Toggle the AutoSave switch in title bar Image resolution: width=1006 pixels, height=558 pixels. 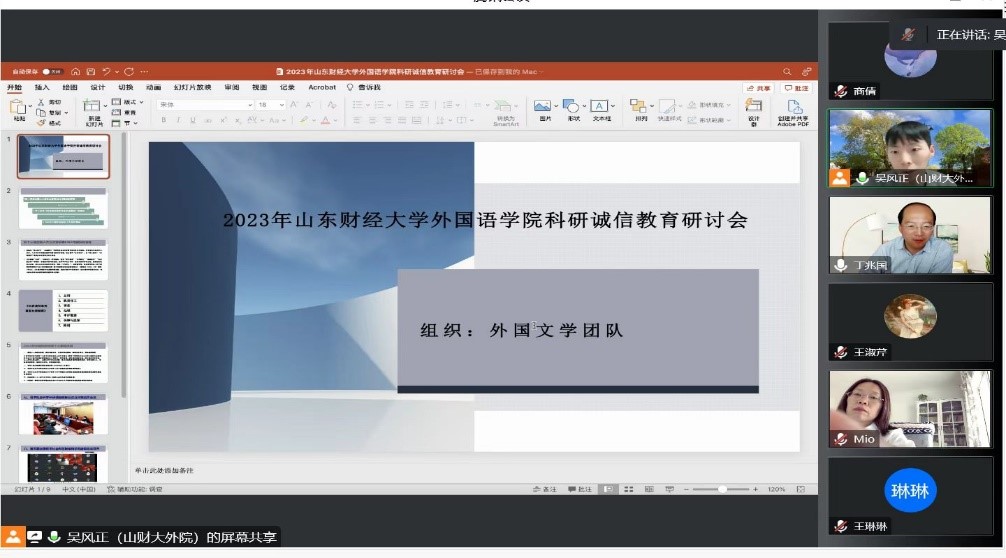[53, 72]
